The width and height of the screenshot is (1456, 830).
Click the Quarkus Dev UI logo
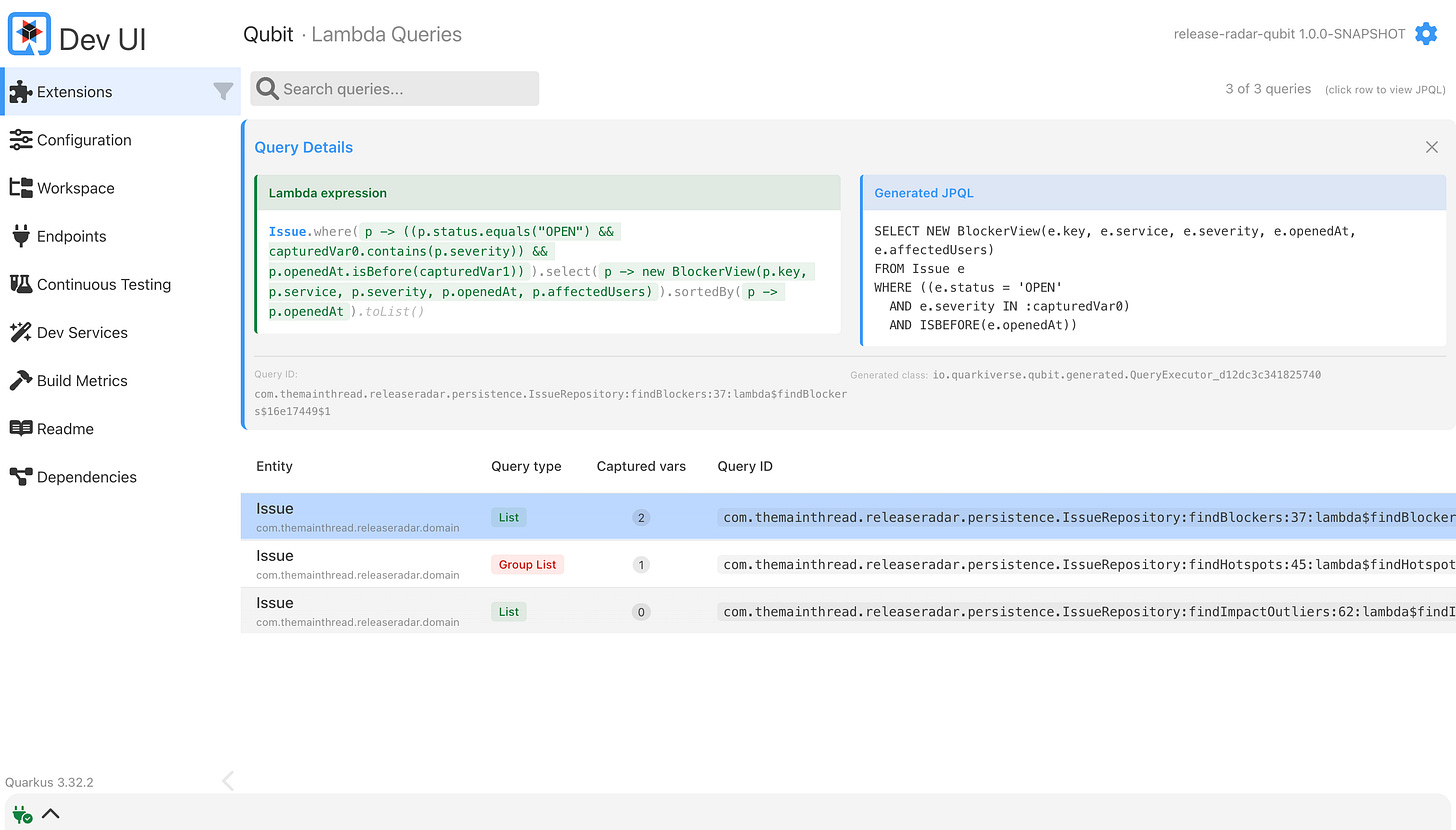[29, 34]
